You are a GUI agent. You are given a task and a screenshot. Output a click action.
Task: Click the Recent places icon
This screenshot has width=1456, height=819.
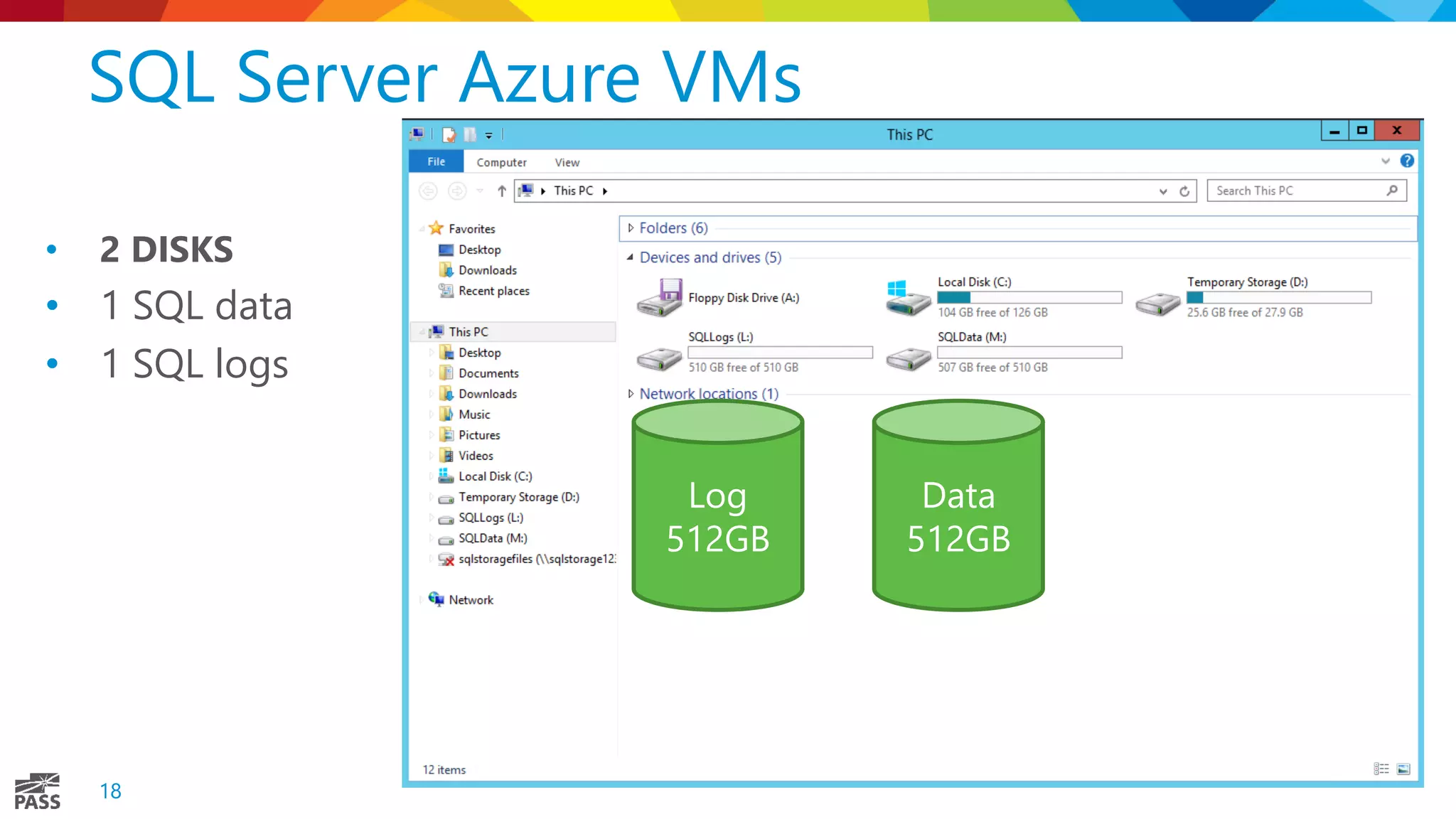pyautogui.click(x=446, y=290)
